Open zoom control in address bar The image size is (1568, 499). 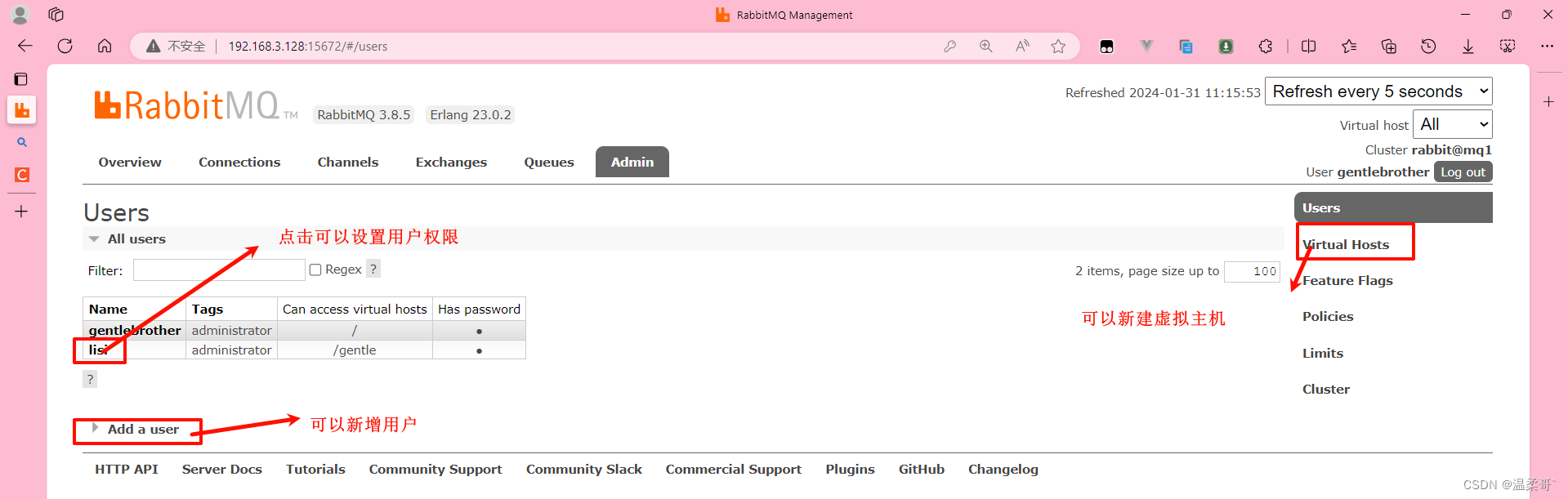point(986,47)
